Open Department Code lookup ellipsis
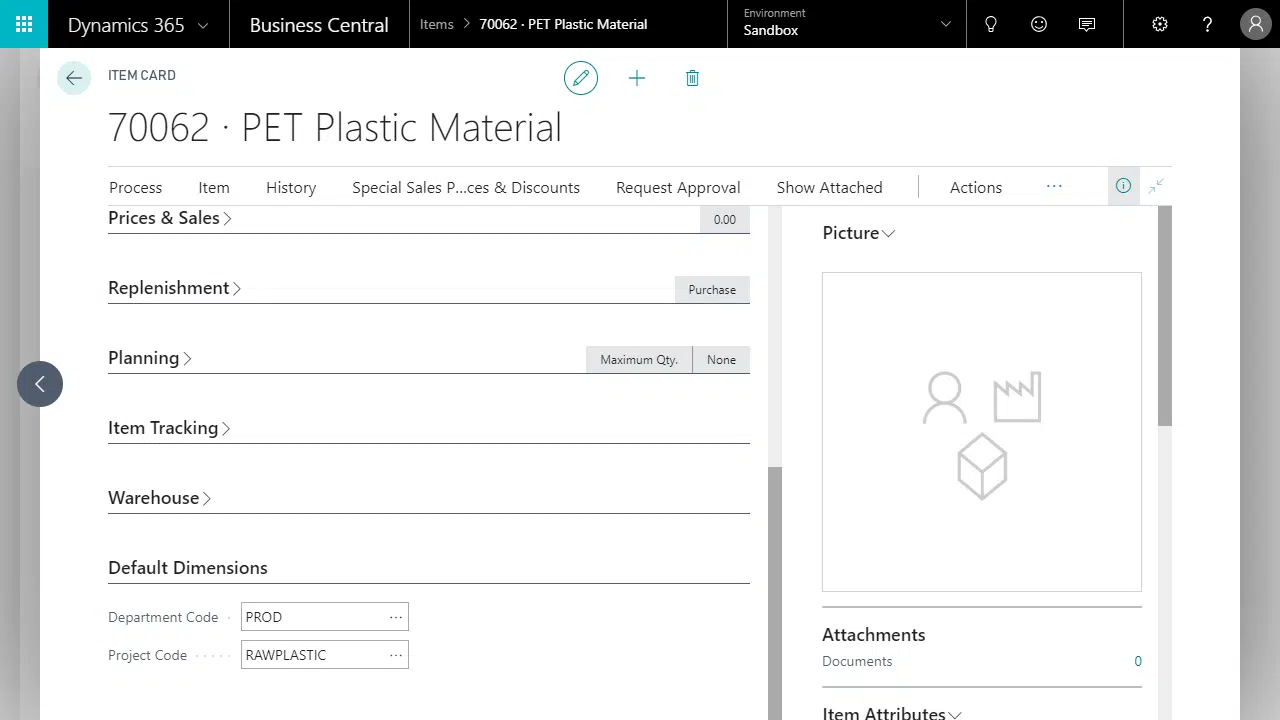Viewport: 1280px width, 720px height. (x=396, y=617)
